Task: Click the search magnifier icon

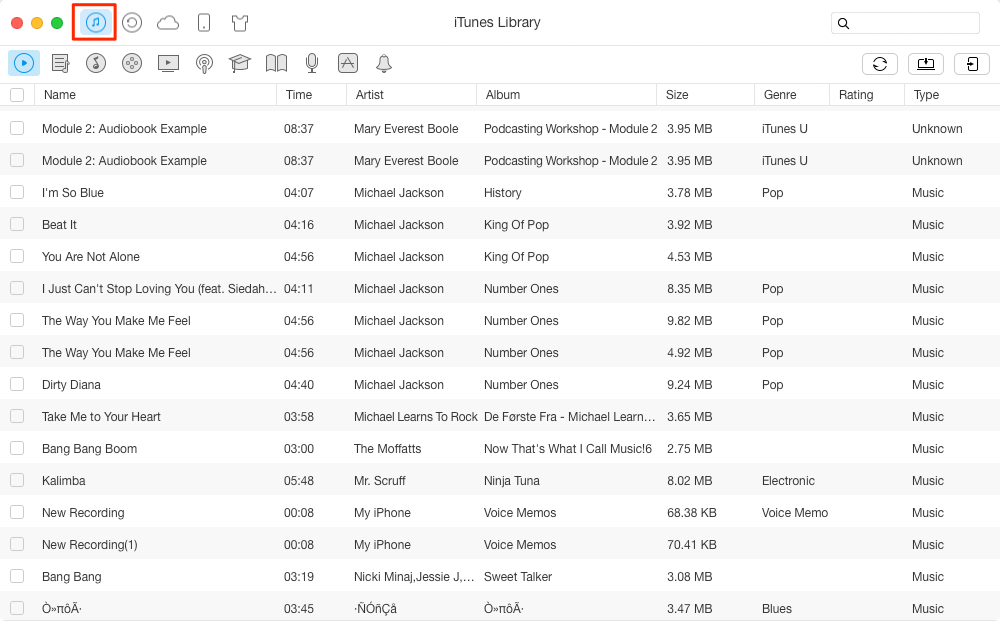Action: pyautogui.click(x=843, y=24)
